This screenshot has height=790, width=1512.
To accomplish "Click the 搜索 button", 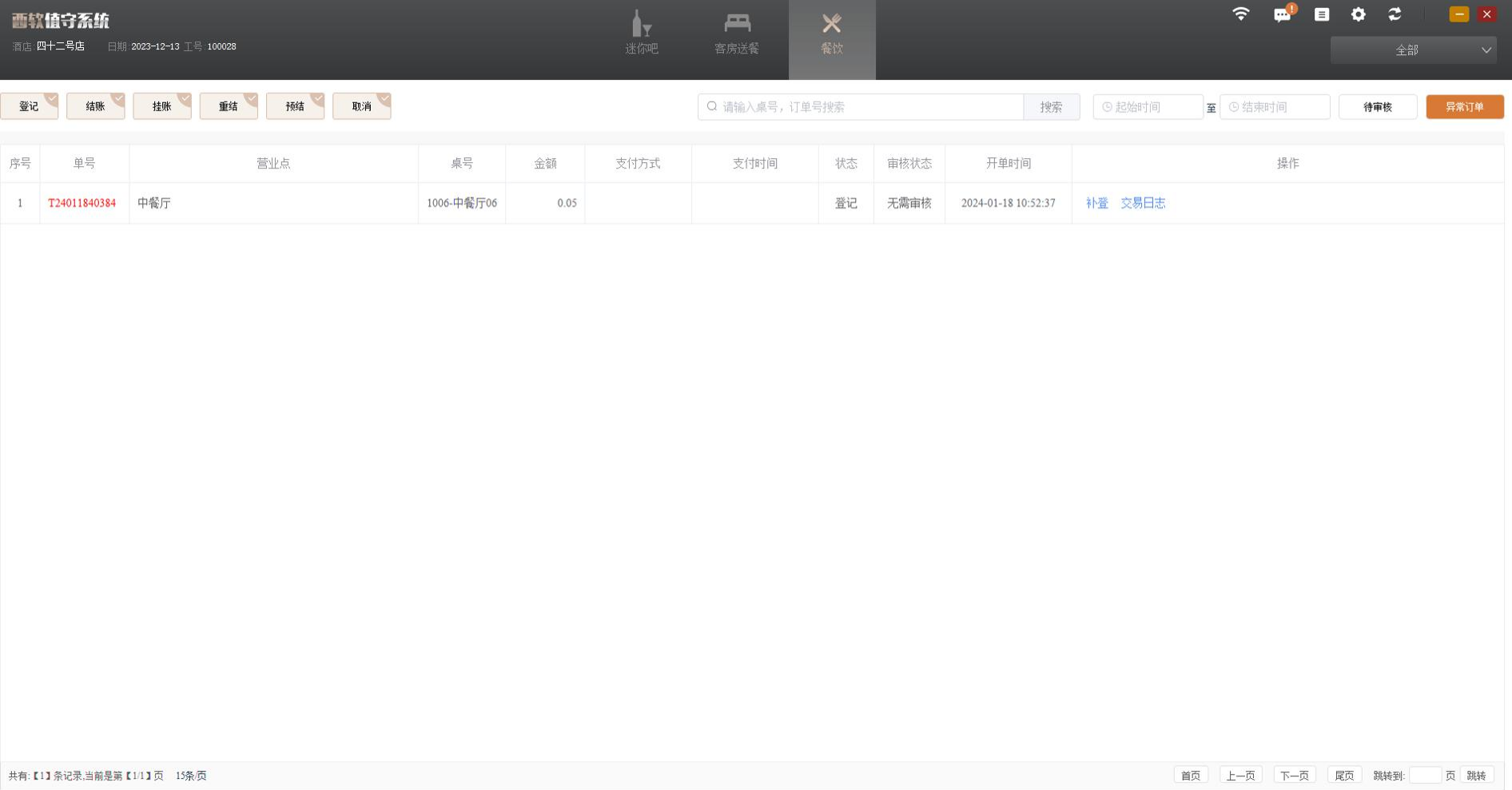I will tap(1051, 107).
